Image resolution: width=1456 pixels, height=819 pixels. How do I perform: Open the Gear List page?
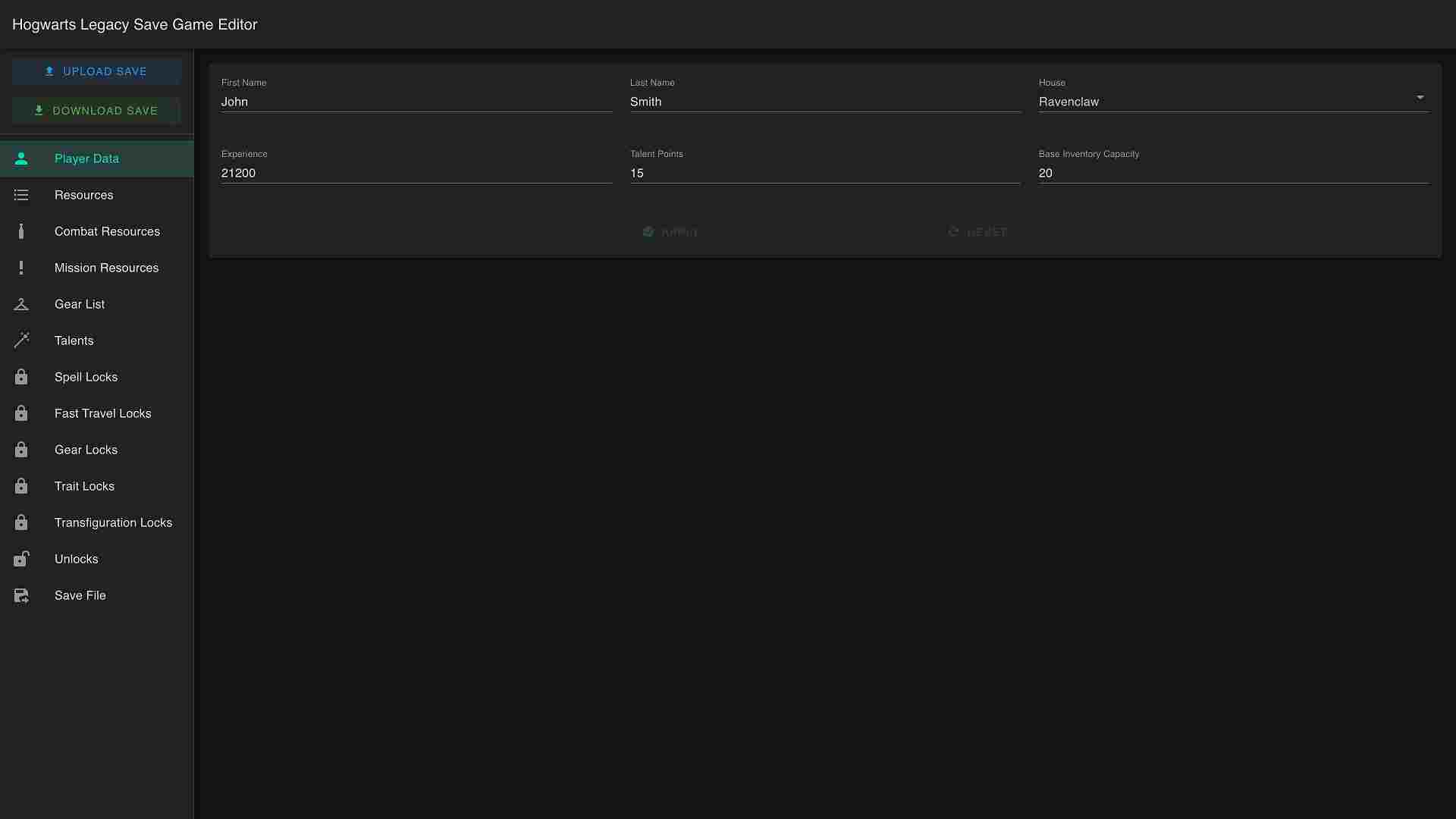tap(97, 304)
